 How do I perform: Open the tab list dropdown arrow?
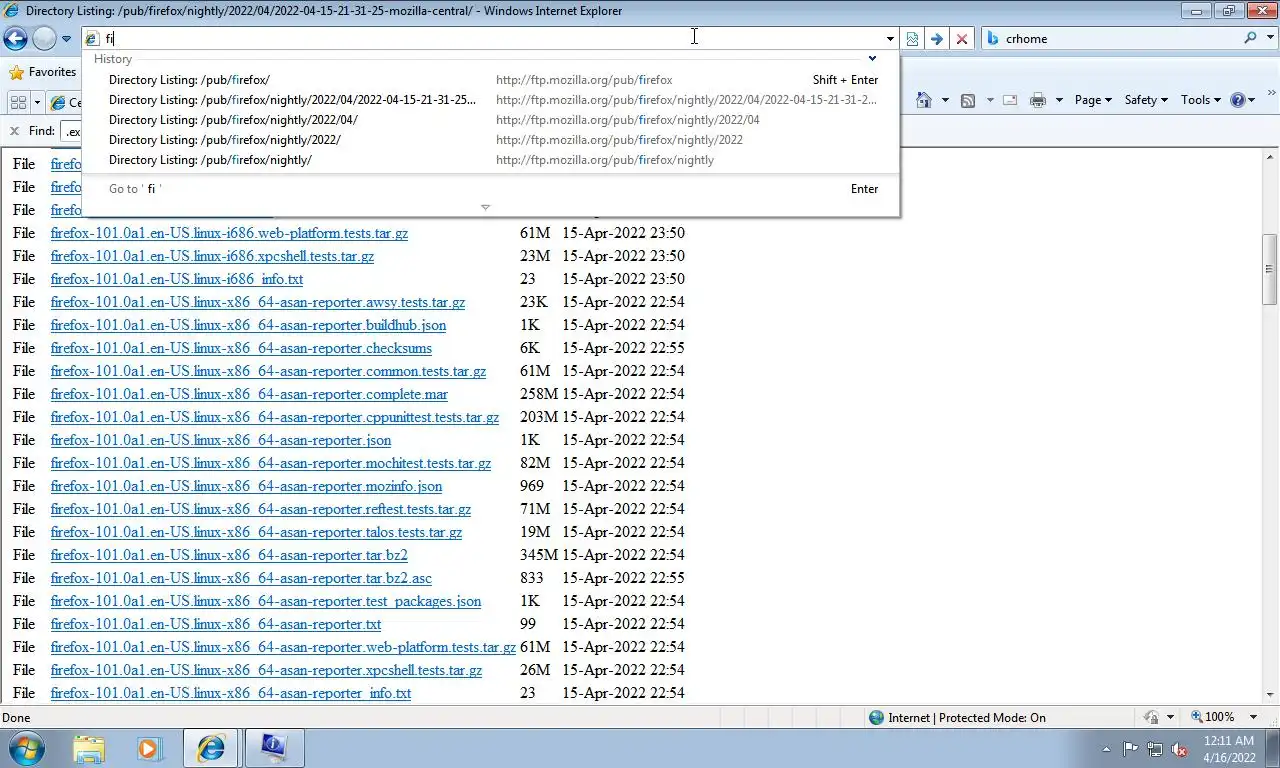pos(37,102)
